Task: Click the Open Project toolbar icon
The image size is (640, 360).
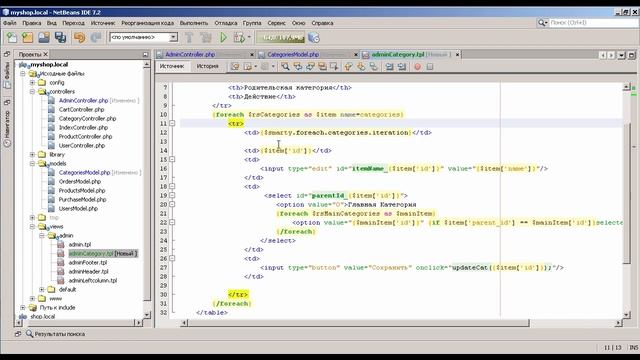Action: coord(44,38)
